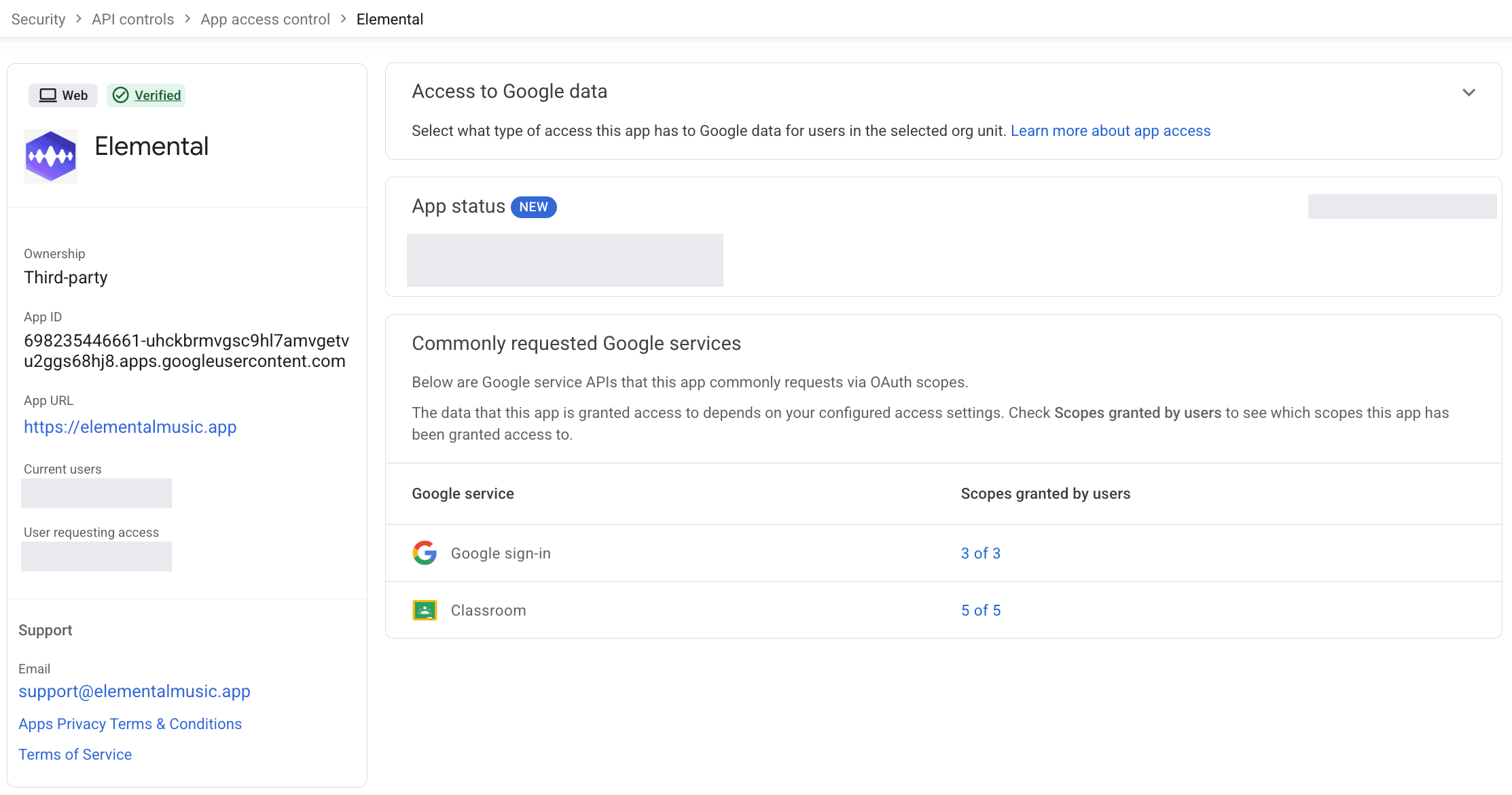
Task: Click the support email address link
Action: click(134, 691)
